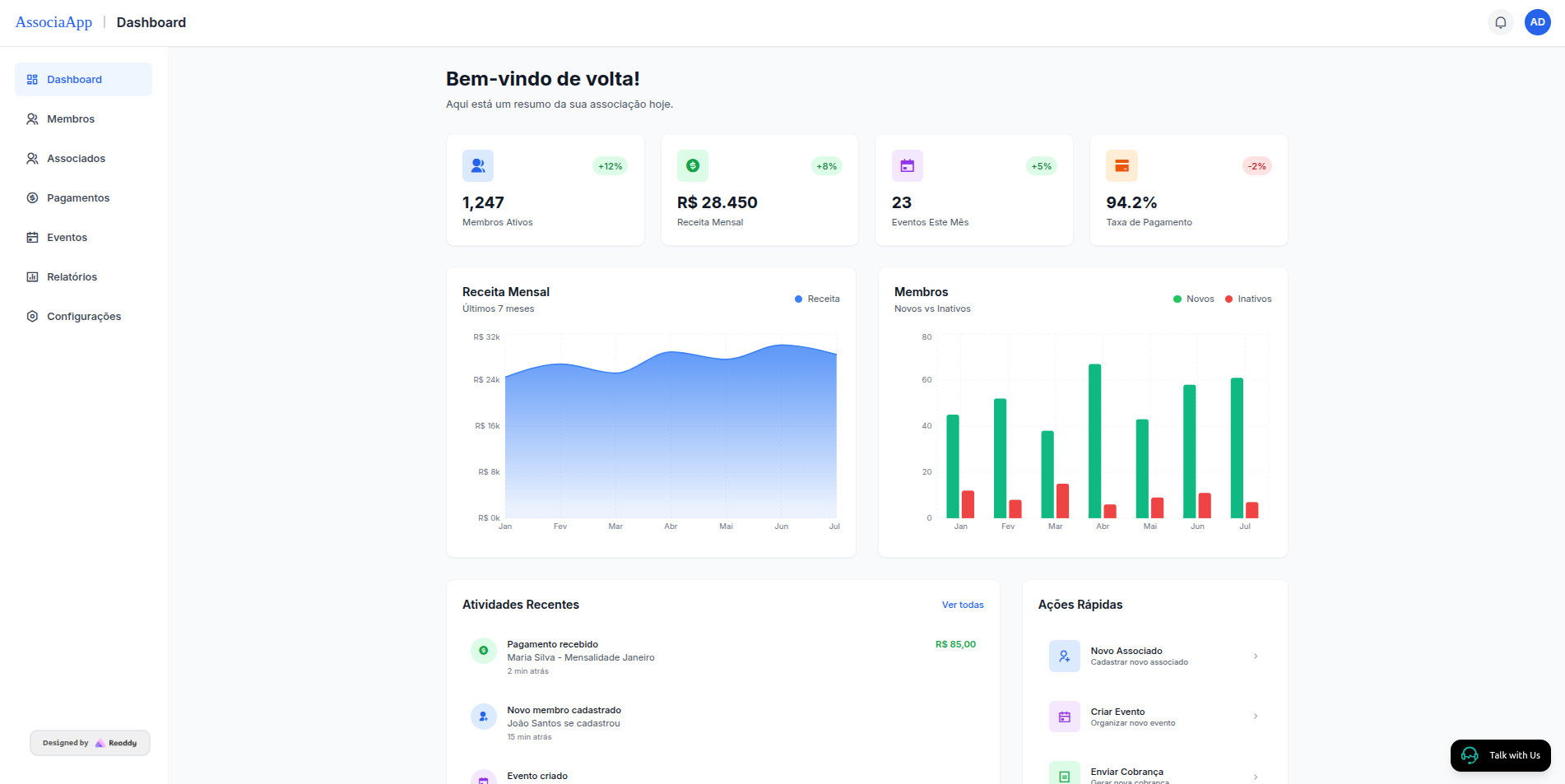Click the Eventos calendar icon in sidebar
Image resolution: width=1565 pixels, height=784 pixels.
31,237
